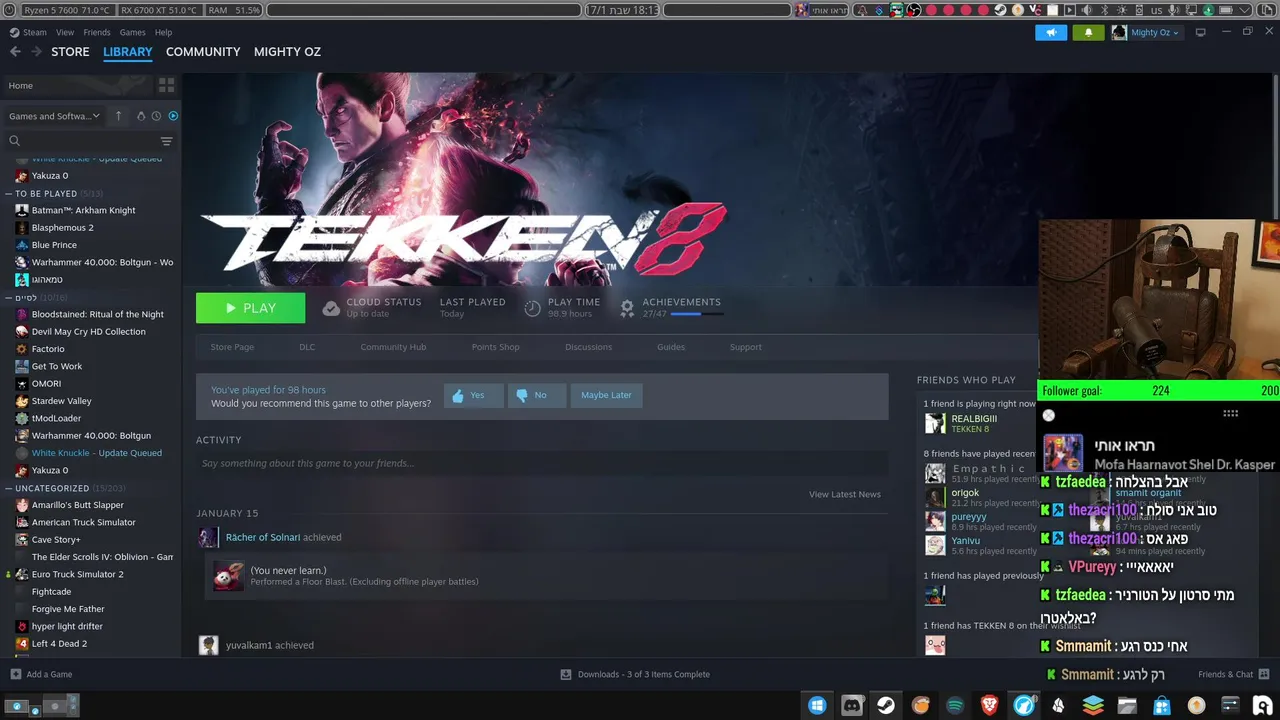Expand the system tray arrow in top panel

[1244, 10]
